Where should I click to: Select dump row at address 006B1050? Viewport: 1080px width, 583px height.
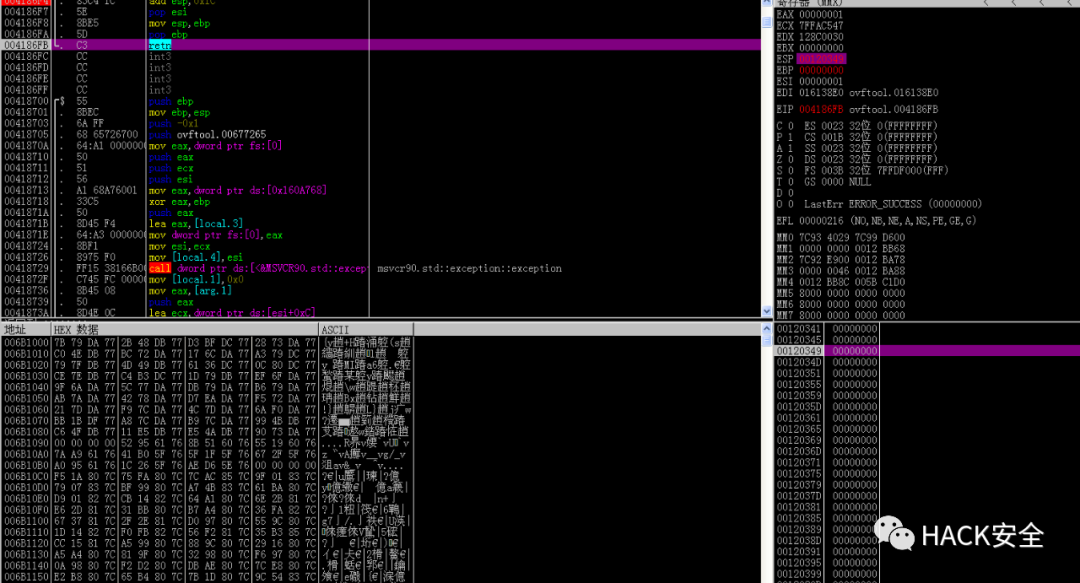tap(207, 398)
